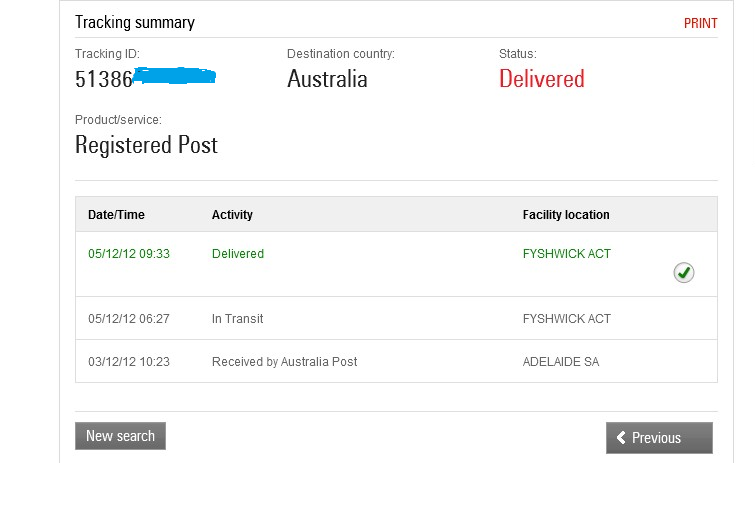This screenshot has height=516, width=755.
Task: Click Received by Australia Post entry
Action: 284,361
